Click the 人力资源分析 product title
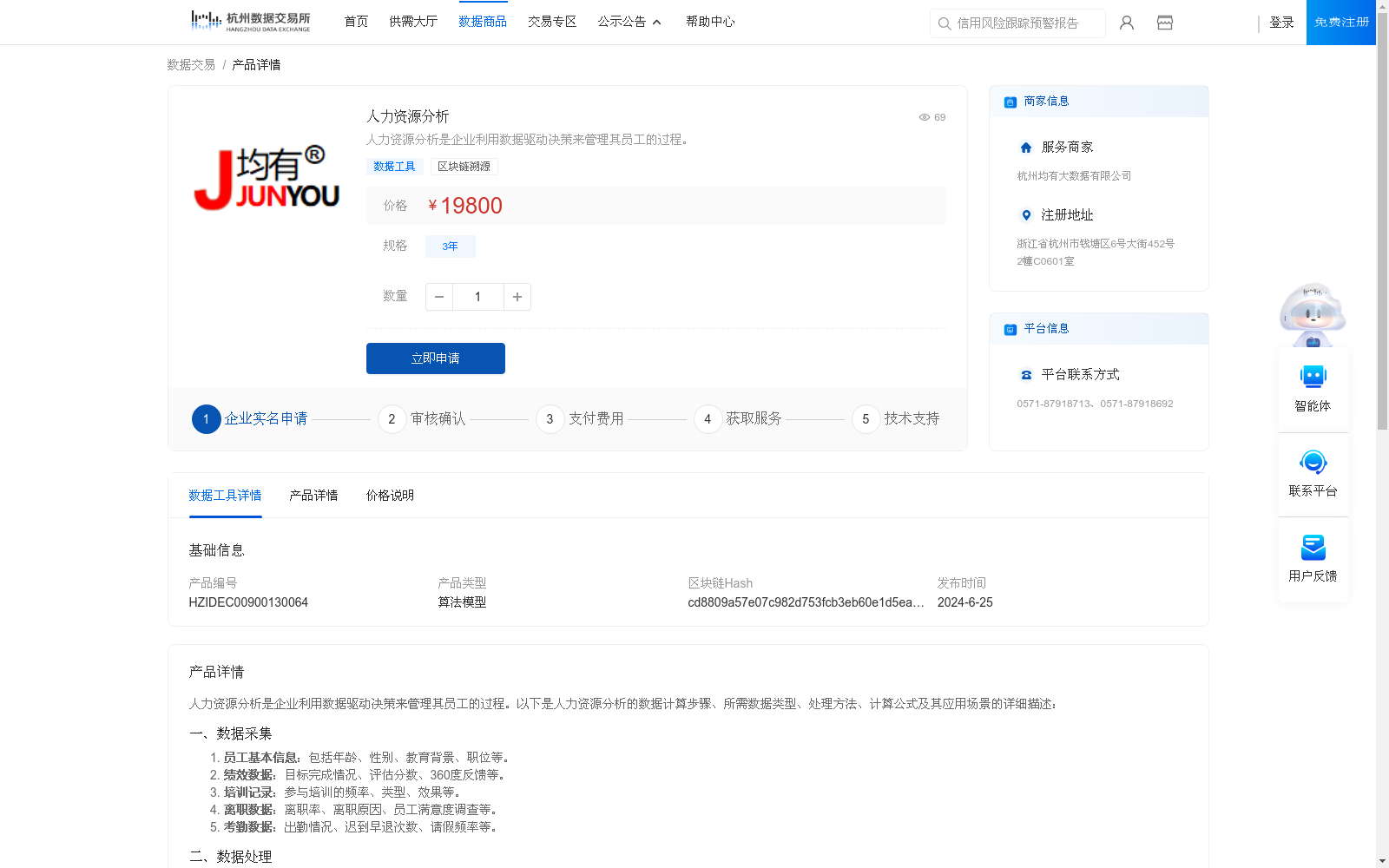This screenshot has height=868, width=1389. pyautogui.click(x=407, y=116)
